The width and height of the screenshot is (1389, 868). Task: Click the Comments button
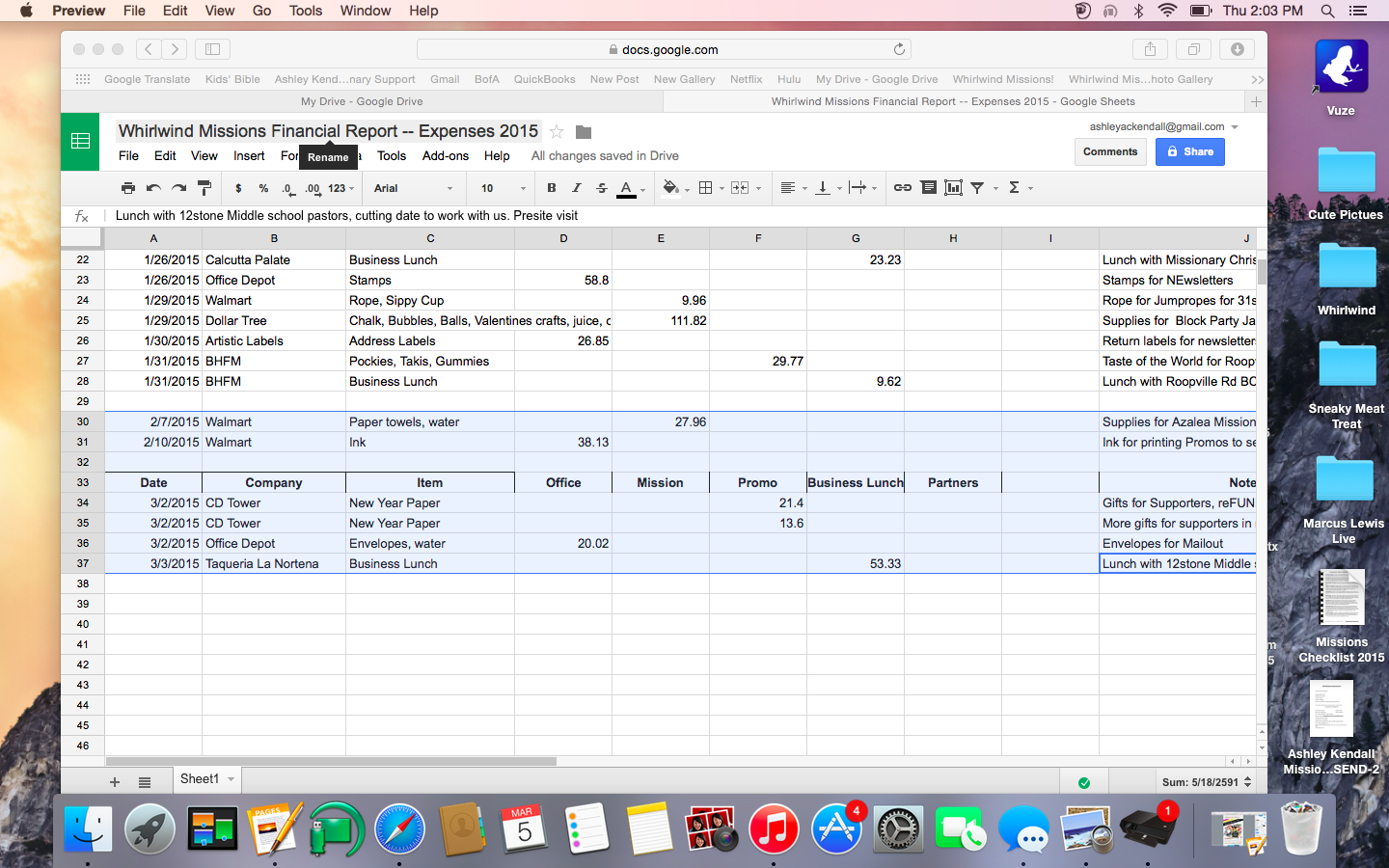pos(1109,151)
